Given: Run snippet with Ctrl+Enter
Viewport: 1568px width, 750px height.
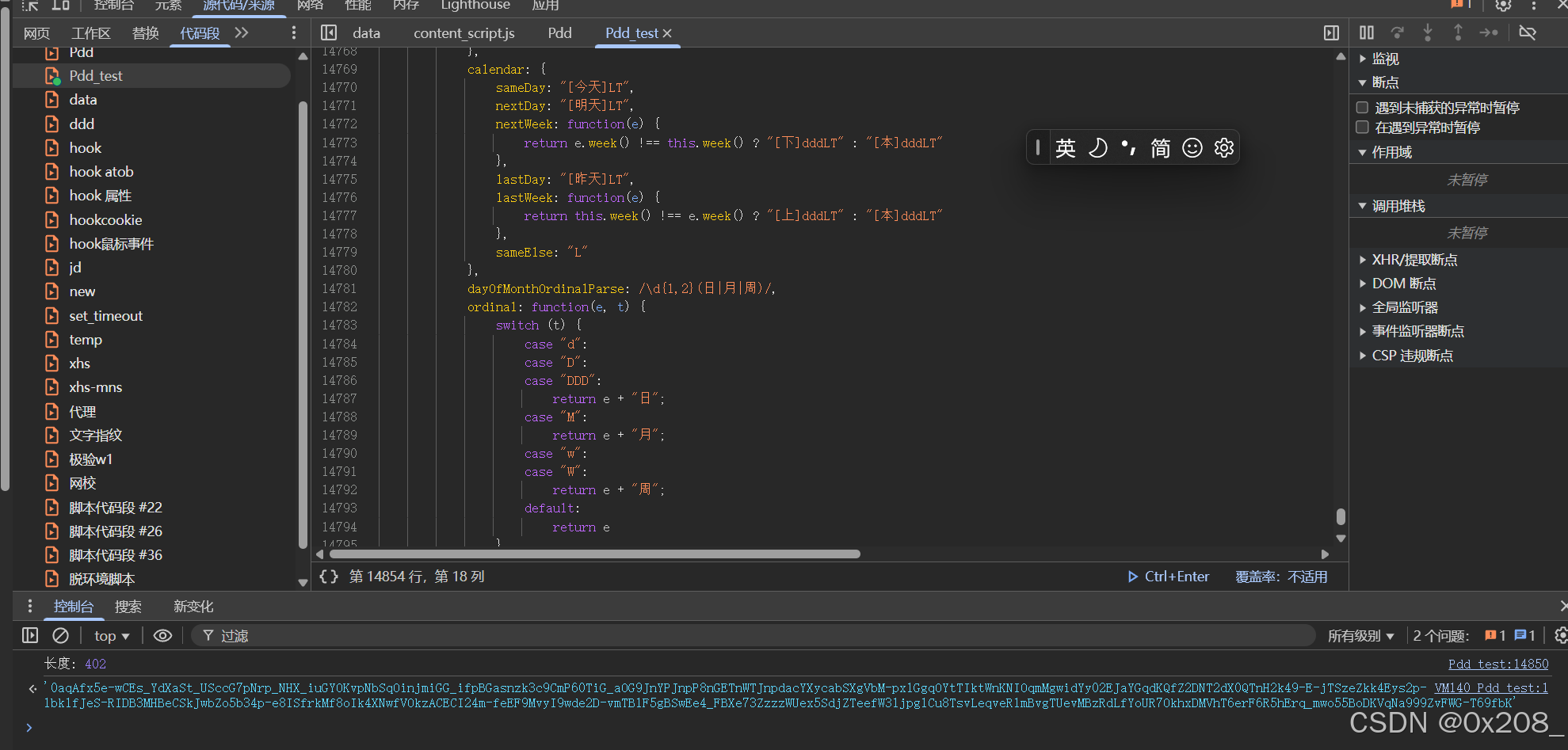Looking at the screenshot, I should click(1169, 577).
